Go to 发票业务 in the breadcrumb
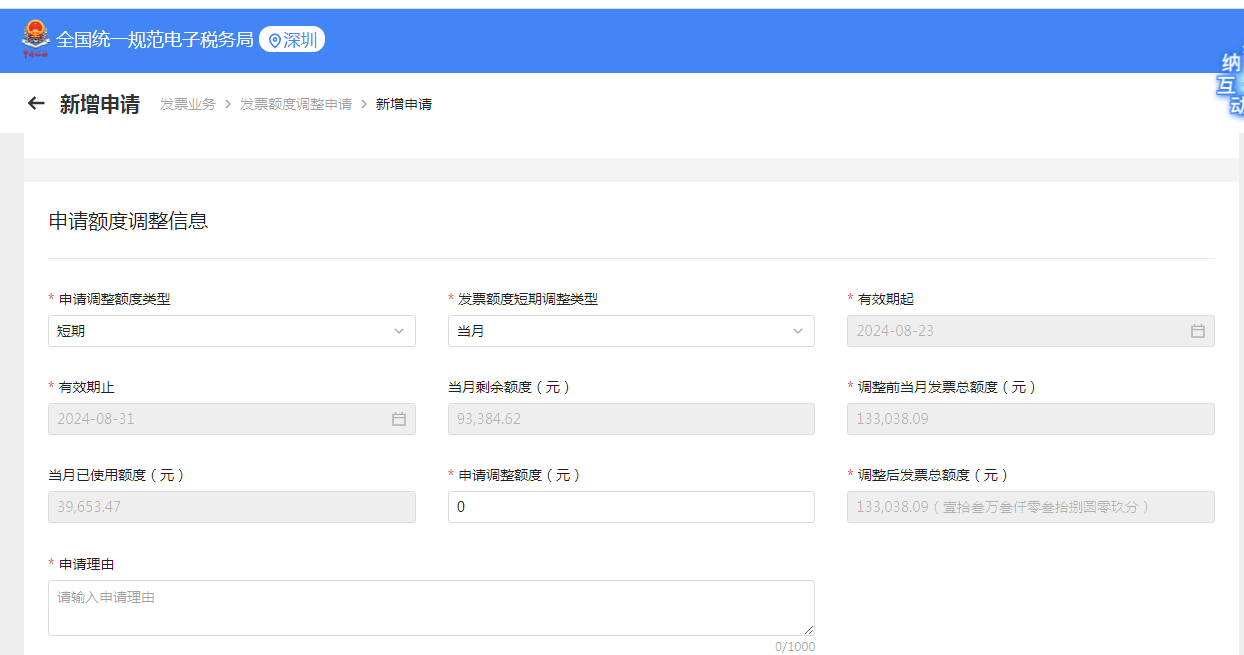The image size is (1244, 655). click(188, 104)
